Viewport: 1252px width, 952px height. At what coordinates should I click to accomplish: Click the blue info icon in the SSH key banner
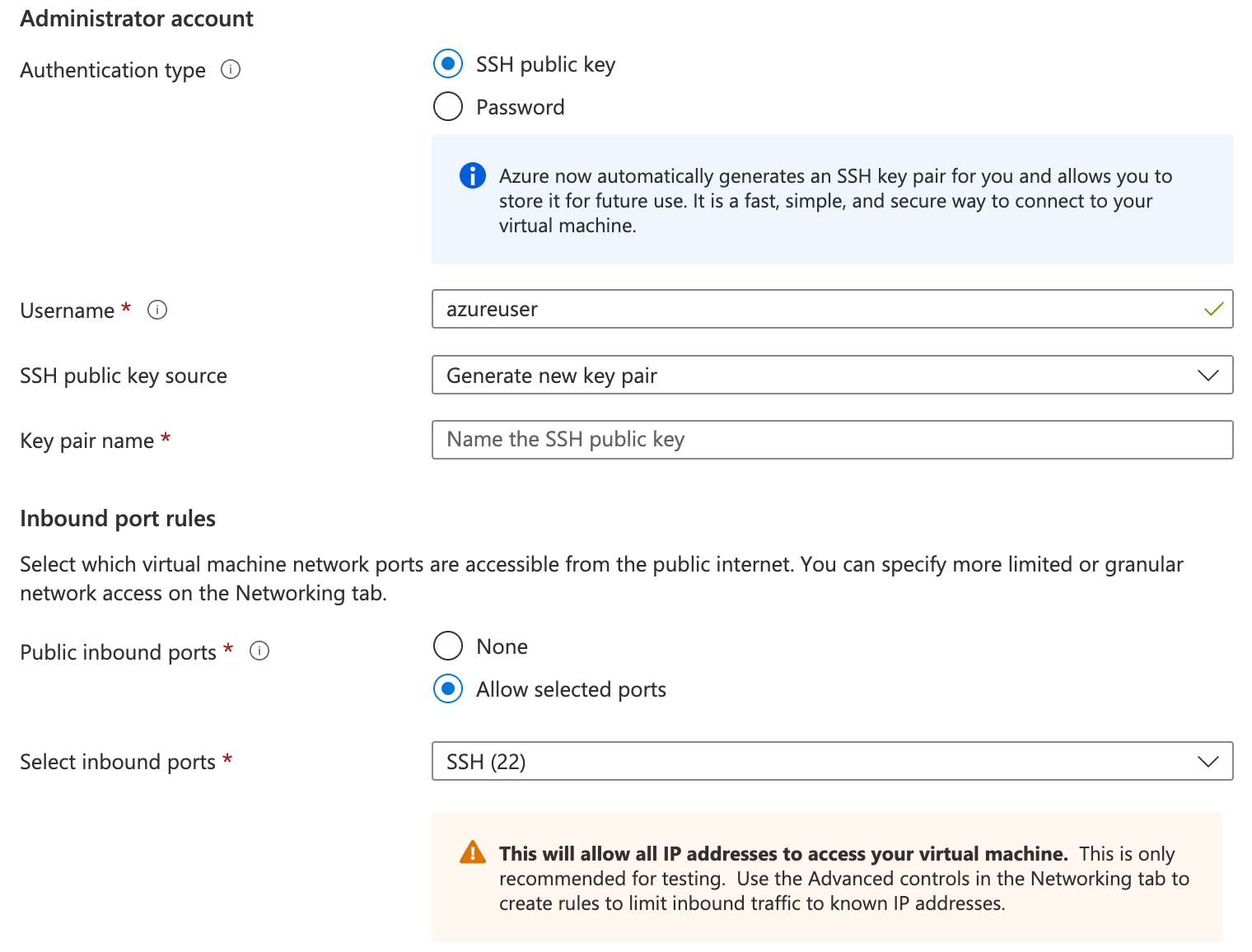click(471, 175)
